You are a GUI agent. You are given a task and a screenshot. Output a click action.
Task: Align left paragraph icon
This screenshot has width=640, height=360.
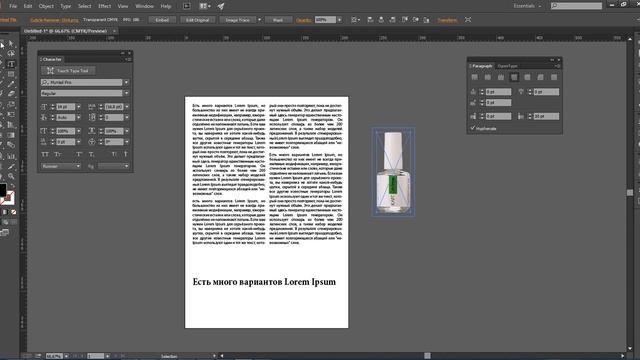[474, 77]
